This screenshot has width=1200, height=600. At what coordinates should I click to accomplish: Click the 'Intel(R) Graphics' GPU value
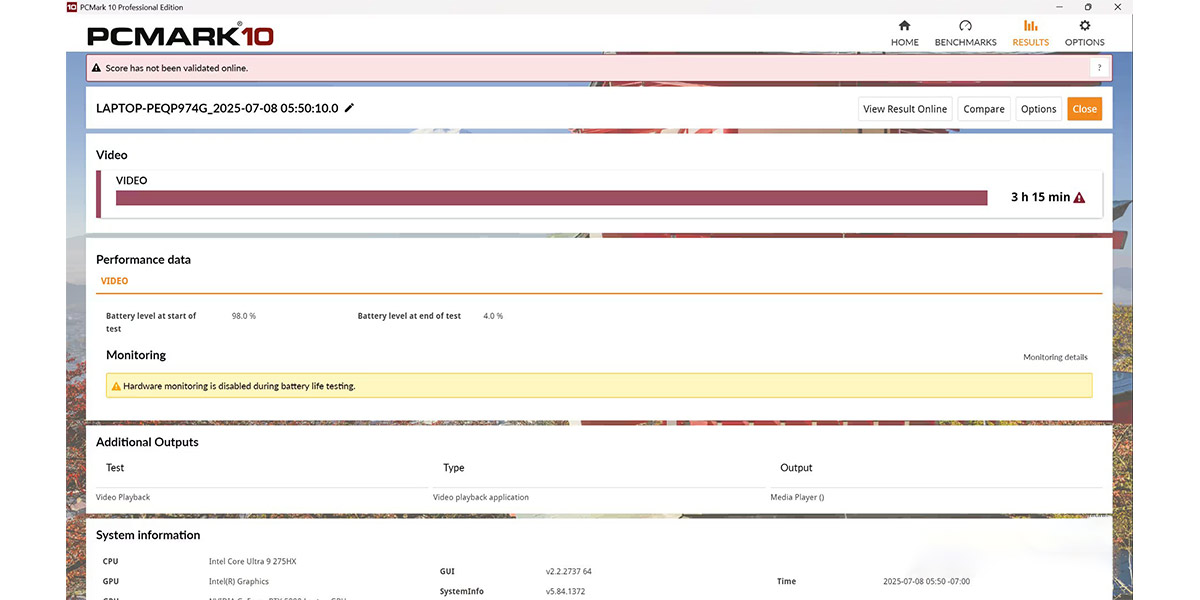(x=239, y=582)
